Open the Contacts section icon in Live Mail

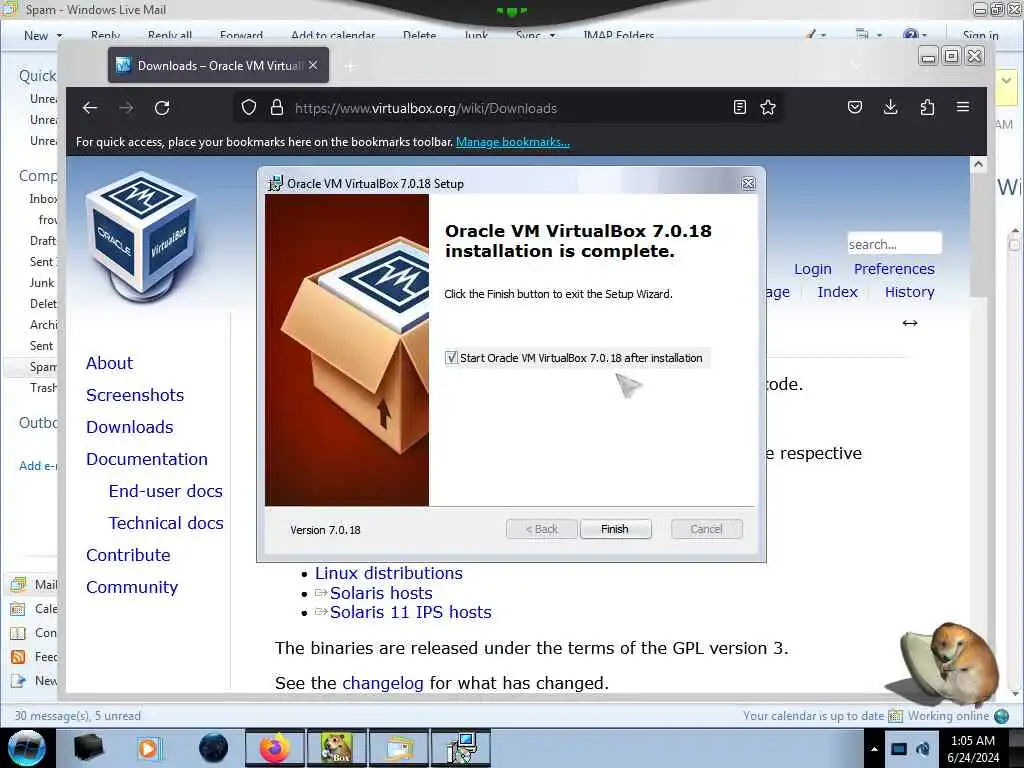pos(18,633)
